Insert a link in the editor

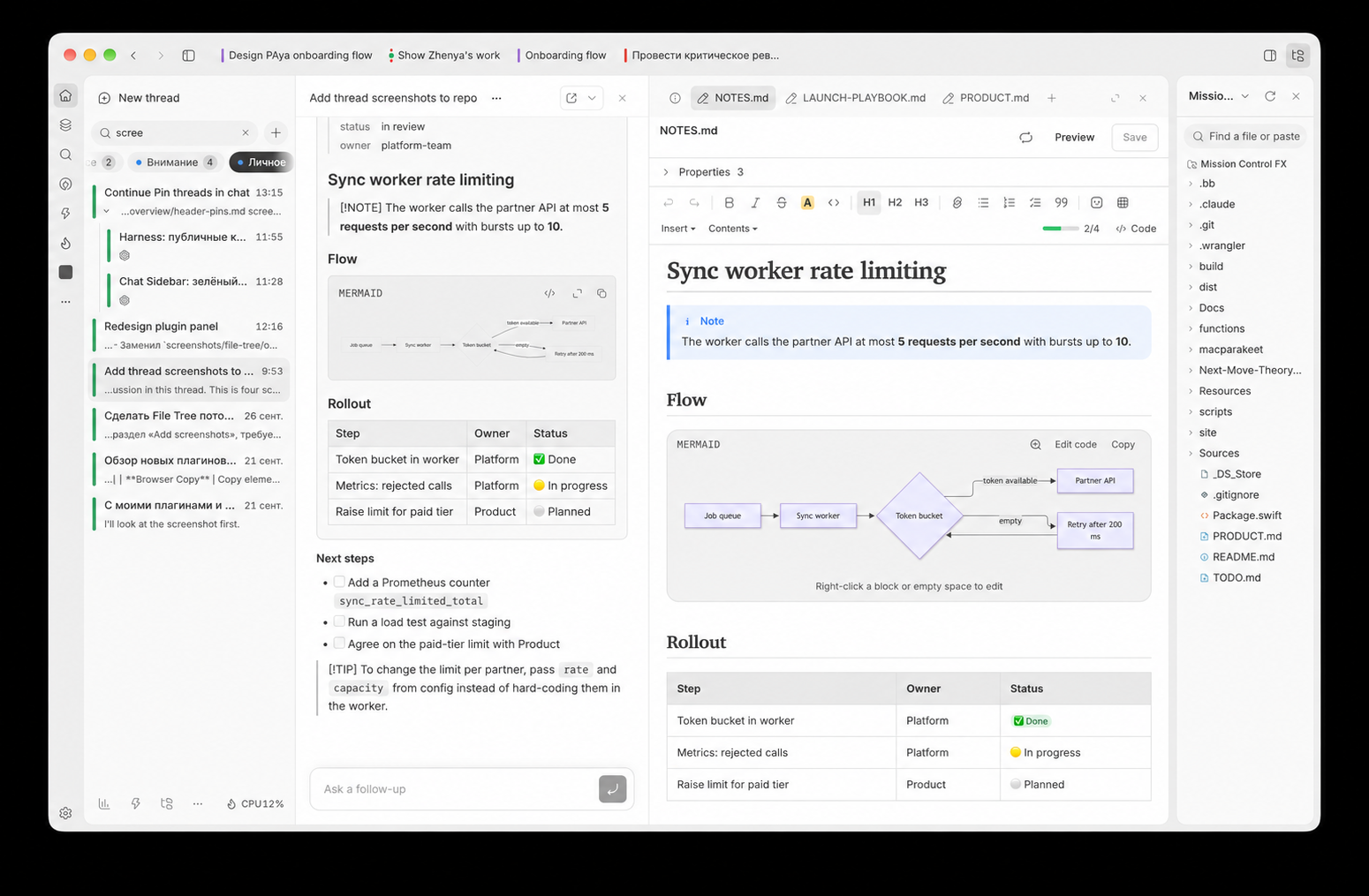pos(957,202)
